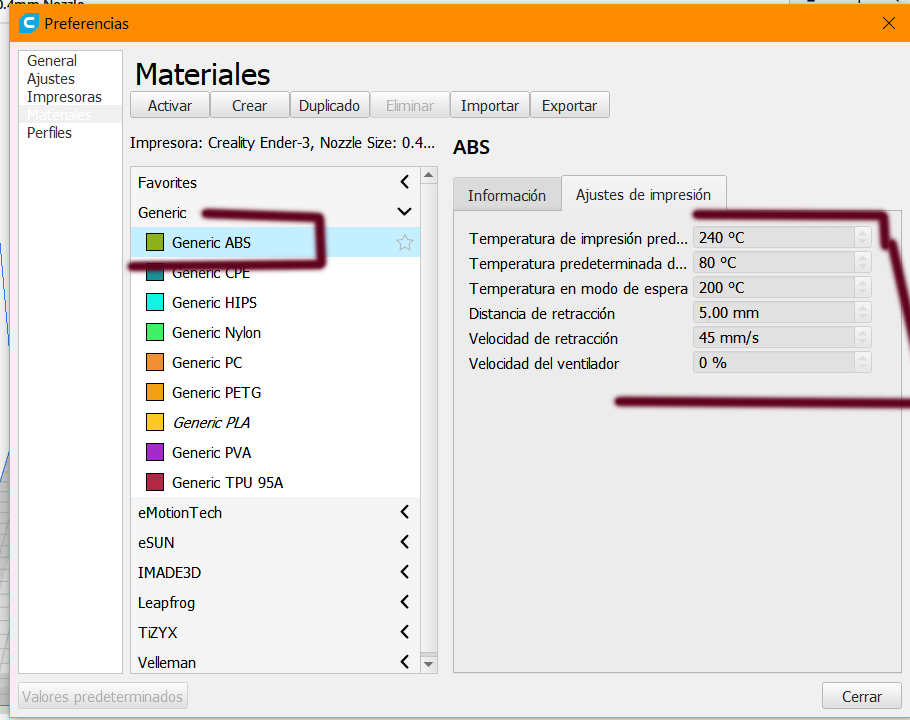Click the Generic PC orange swatch icon

click(x=155, y=363)
